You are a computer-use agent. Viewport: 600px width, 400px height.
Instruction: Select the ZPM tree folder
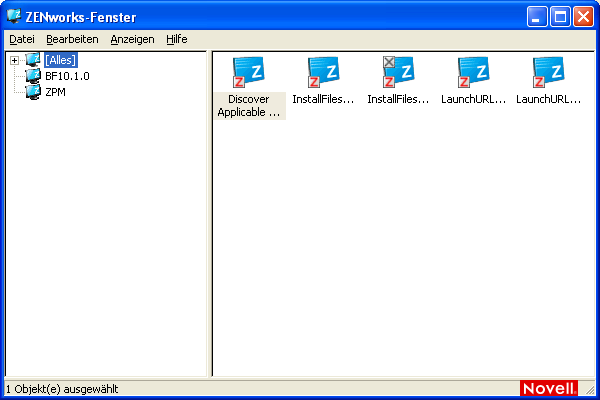[55, 92]
